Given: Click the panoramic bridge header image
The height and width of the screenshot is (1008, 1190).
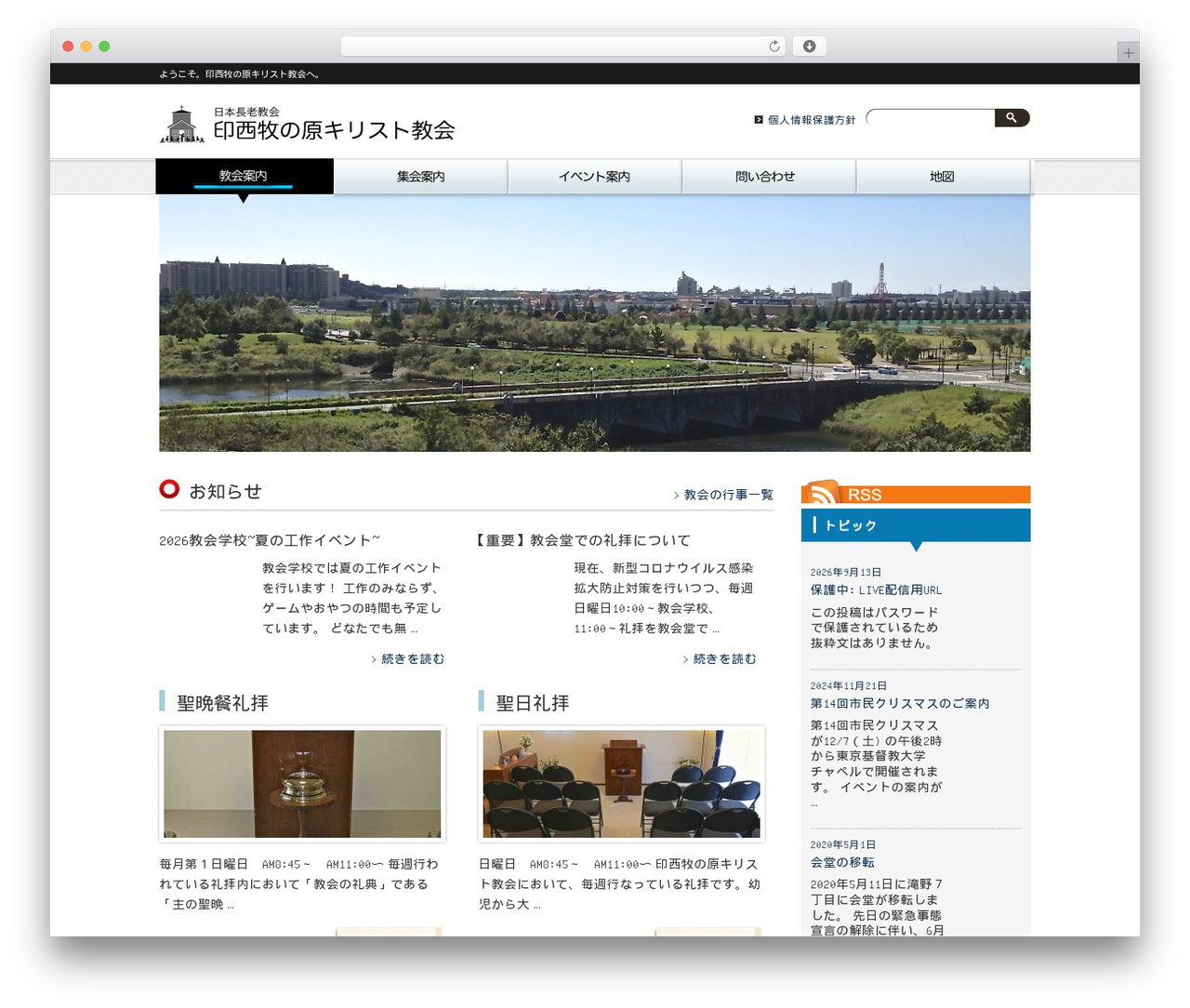Looking at the screenshot, I should [595, 324].
